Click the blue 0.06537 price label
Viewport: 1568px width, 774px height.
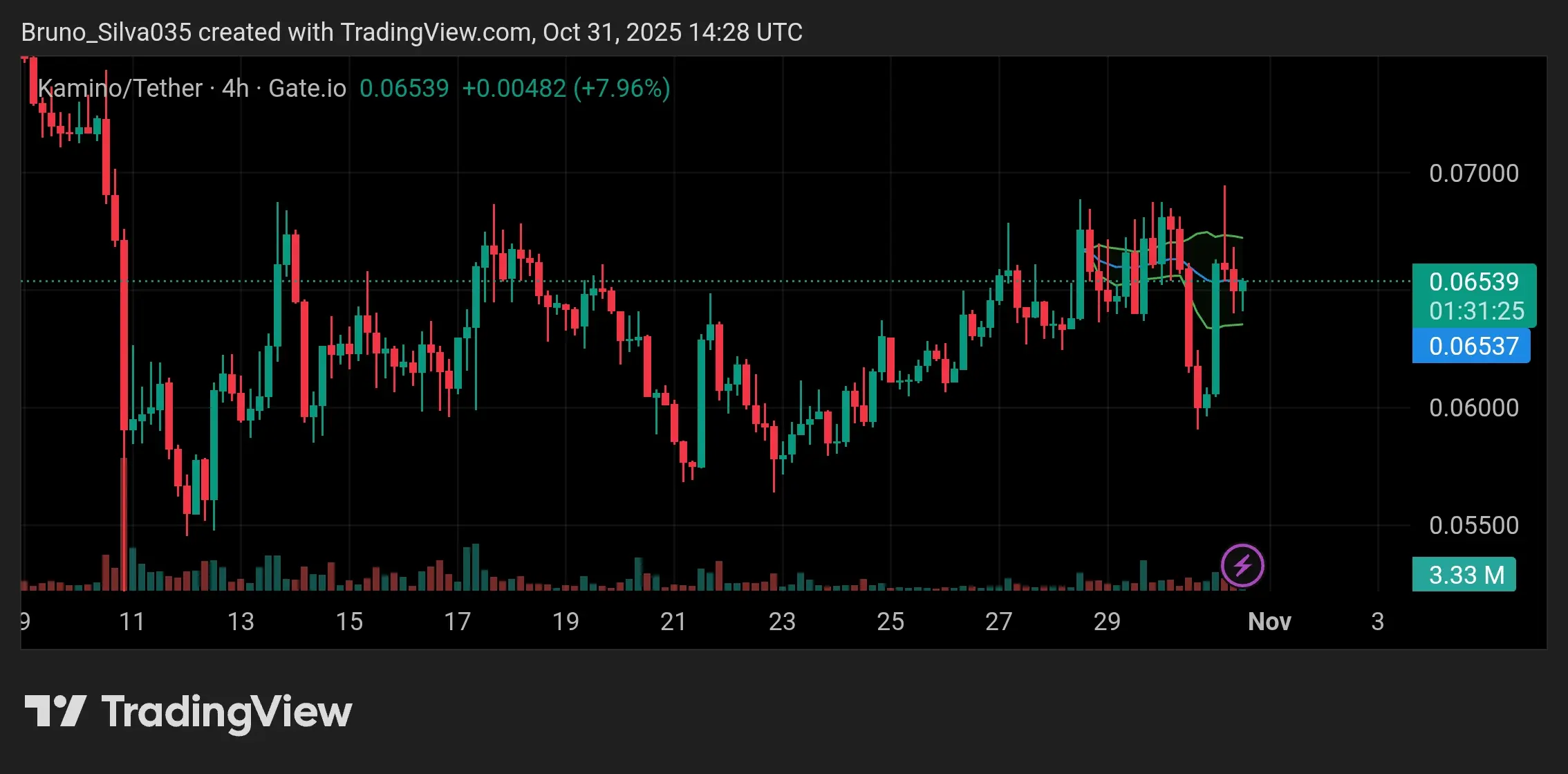click(1473, 346)
